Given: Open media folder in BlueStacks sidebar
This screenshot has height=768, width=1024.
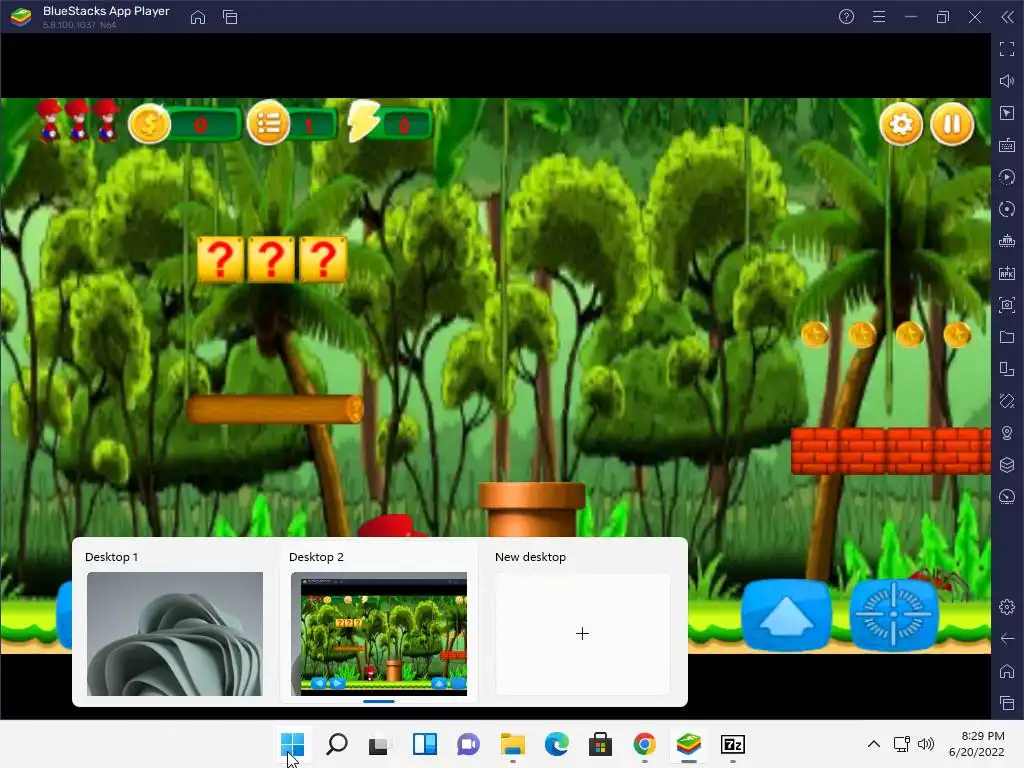Looking at the screenshot, I should (1007, 337).
